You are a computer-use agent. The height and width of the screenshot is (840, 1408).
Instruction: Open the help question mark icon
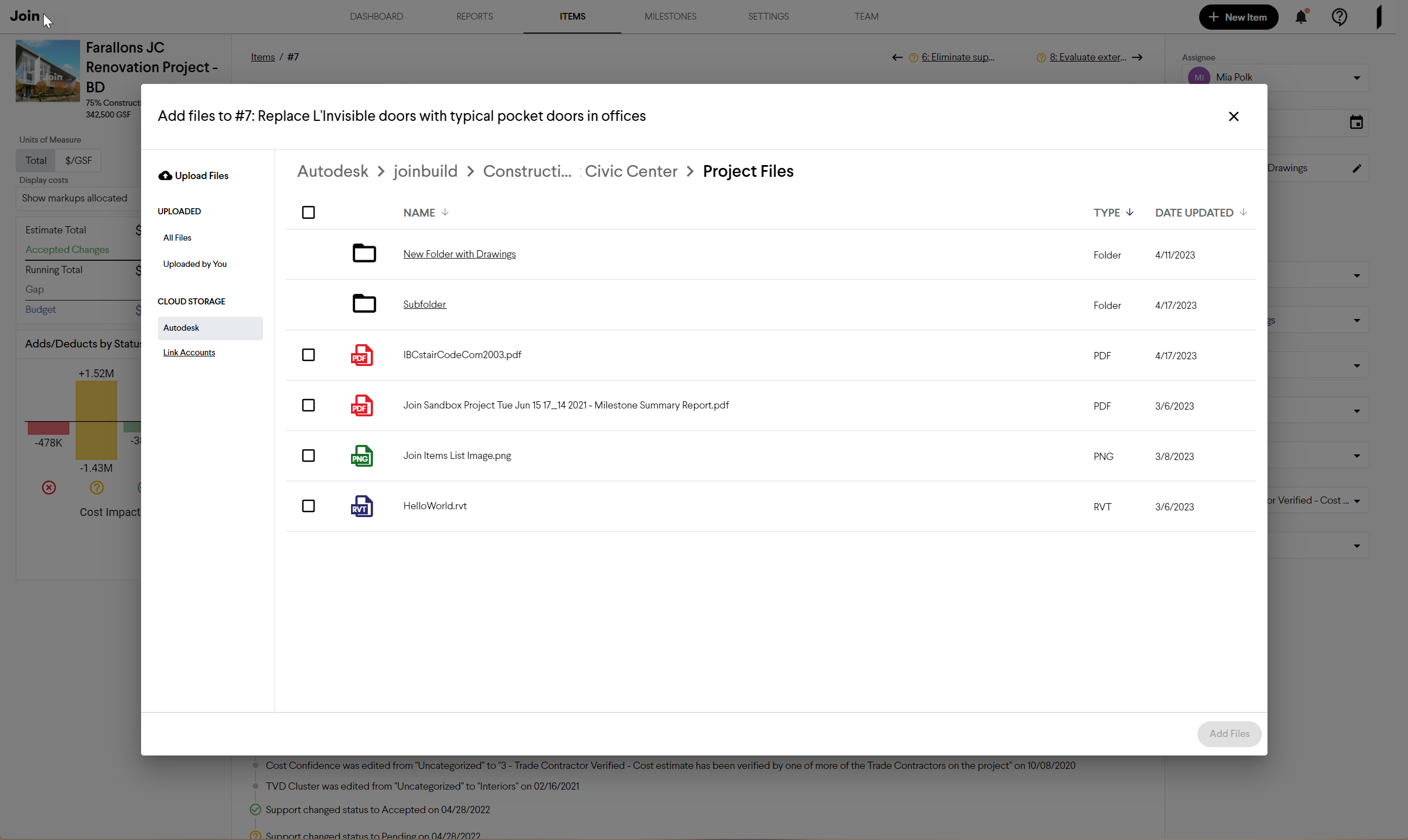coord(1339,17)
